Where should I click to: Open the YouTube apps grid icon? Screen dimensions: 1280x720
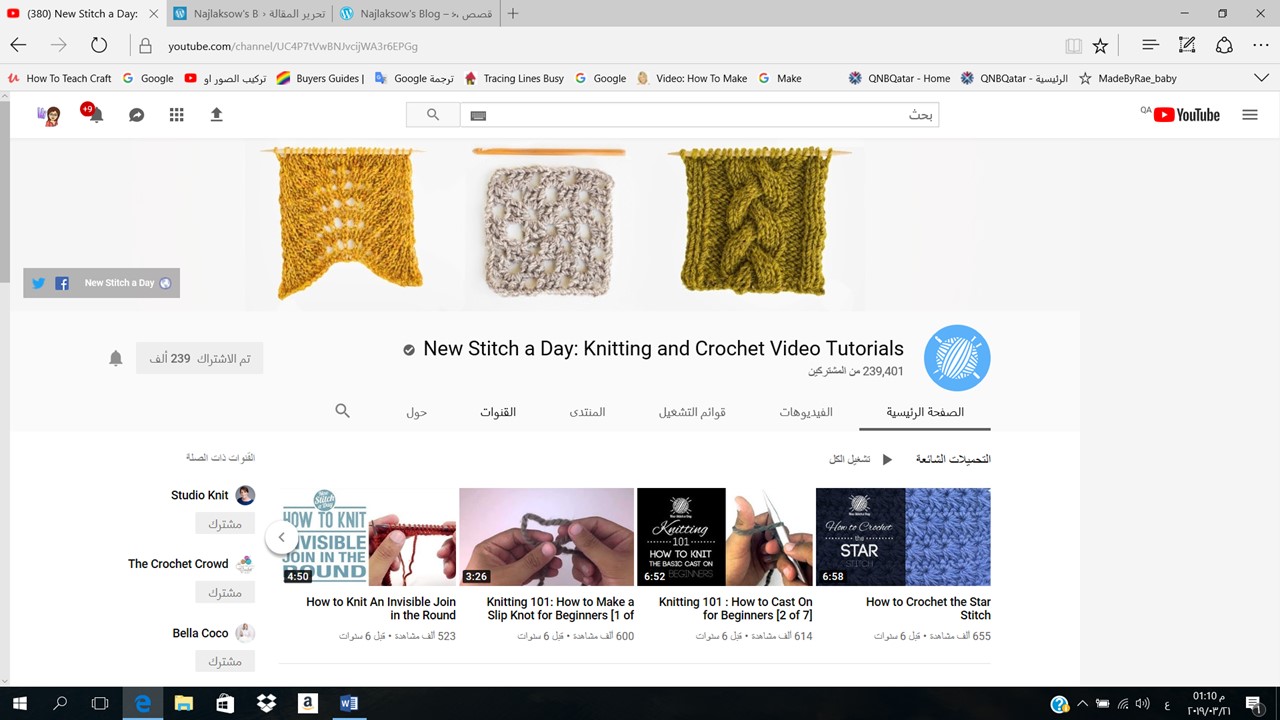pyautogui.click(x=176, y=115)
